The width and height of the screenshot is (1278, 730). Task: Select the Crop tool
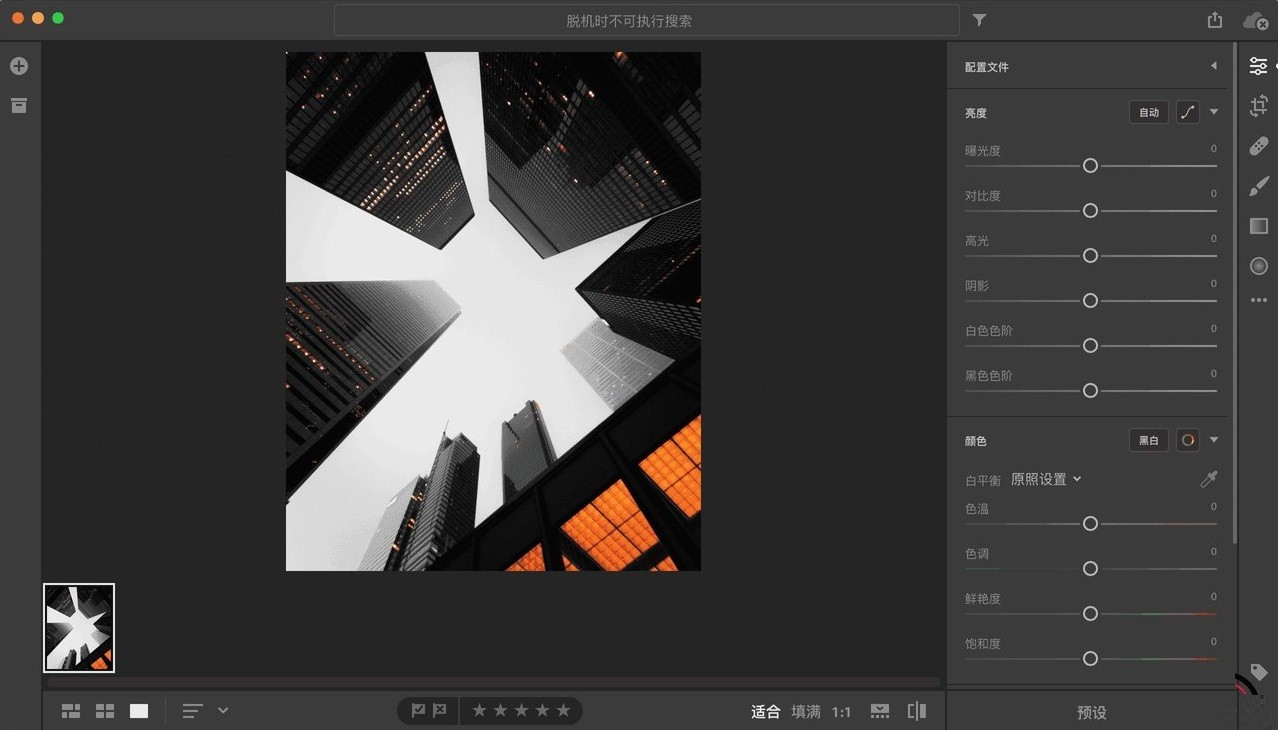[x=1258, y=105]
